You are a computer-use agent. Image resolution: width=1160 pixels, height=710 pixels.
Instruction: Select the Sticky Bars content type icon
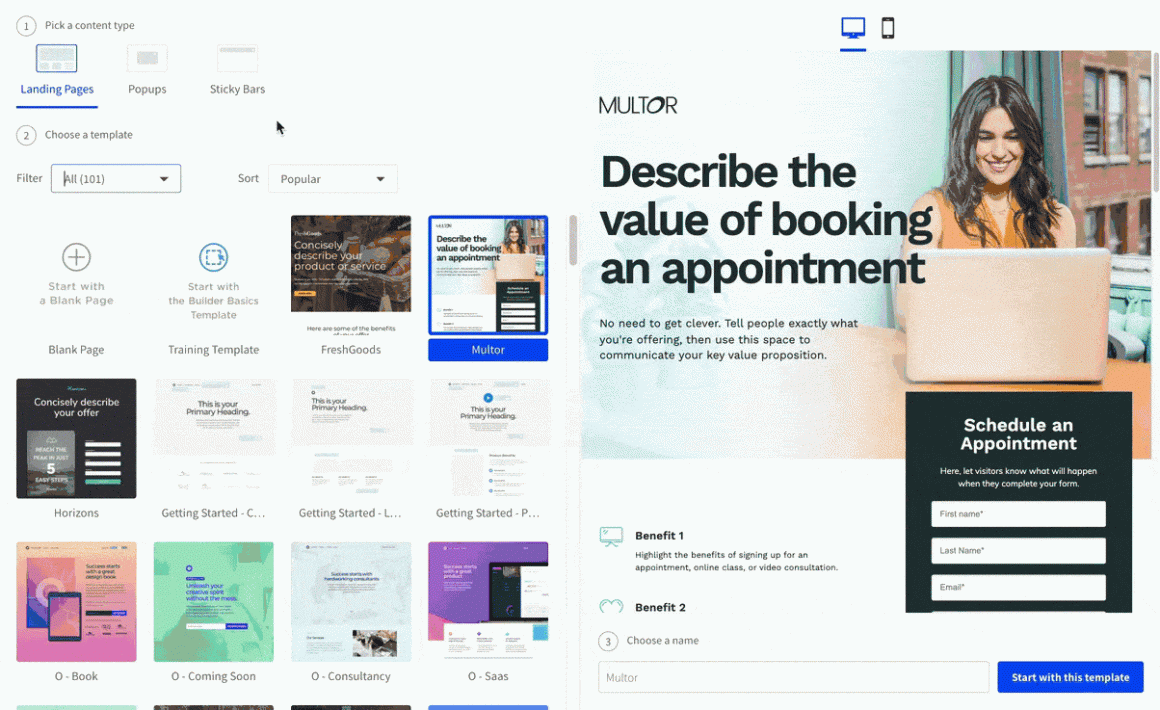[x=237, y=58]
